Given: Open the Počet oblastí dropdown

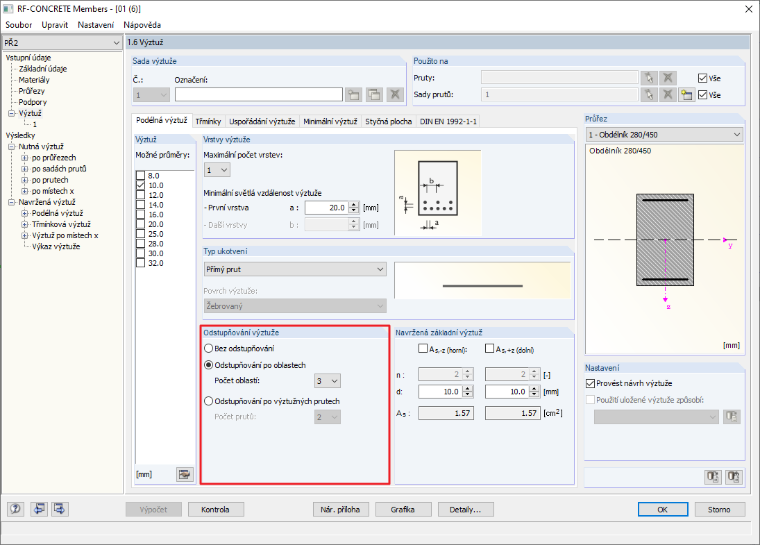Looking at the screenshot, I should pyautogui.click(x=327, y=381).
